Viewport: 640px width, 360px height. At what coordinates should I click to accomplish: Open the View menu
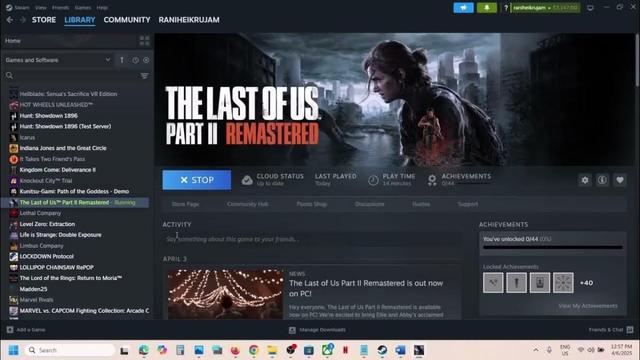[x=40, y=7]
